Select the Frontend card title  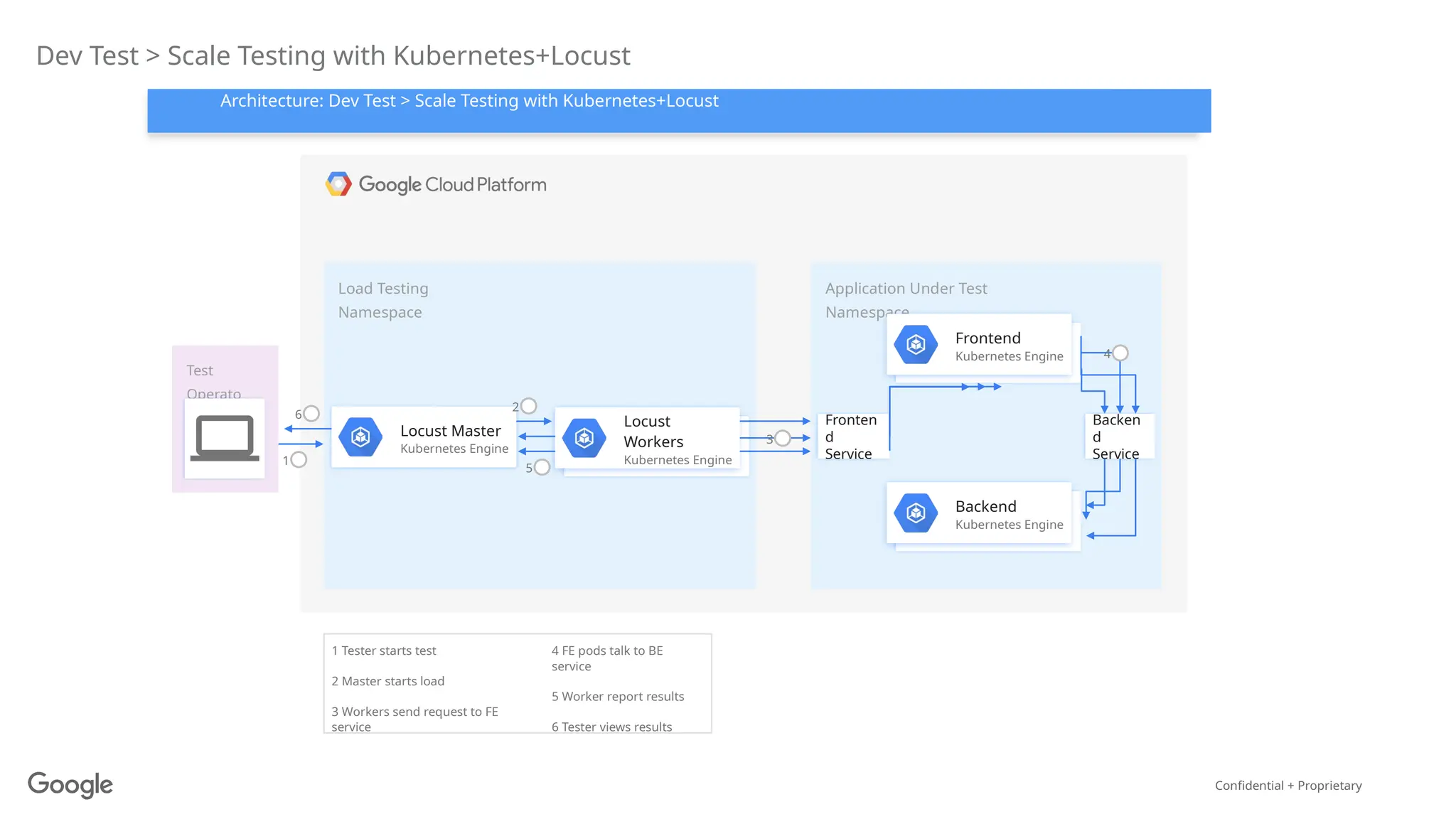(x=988, y=338)
